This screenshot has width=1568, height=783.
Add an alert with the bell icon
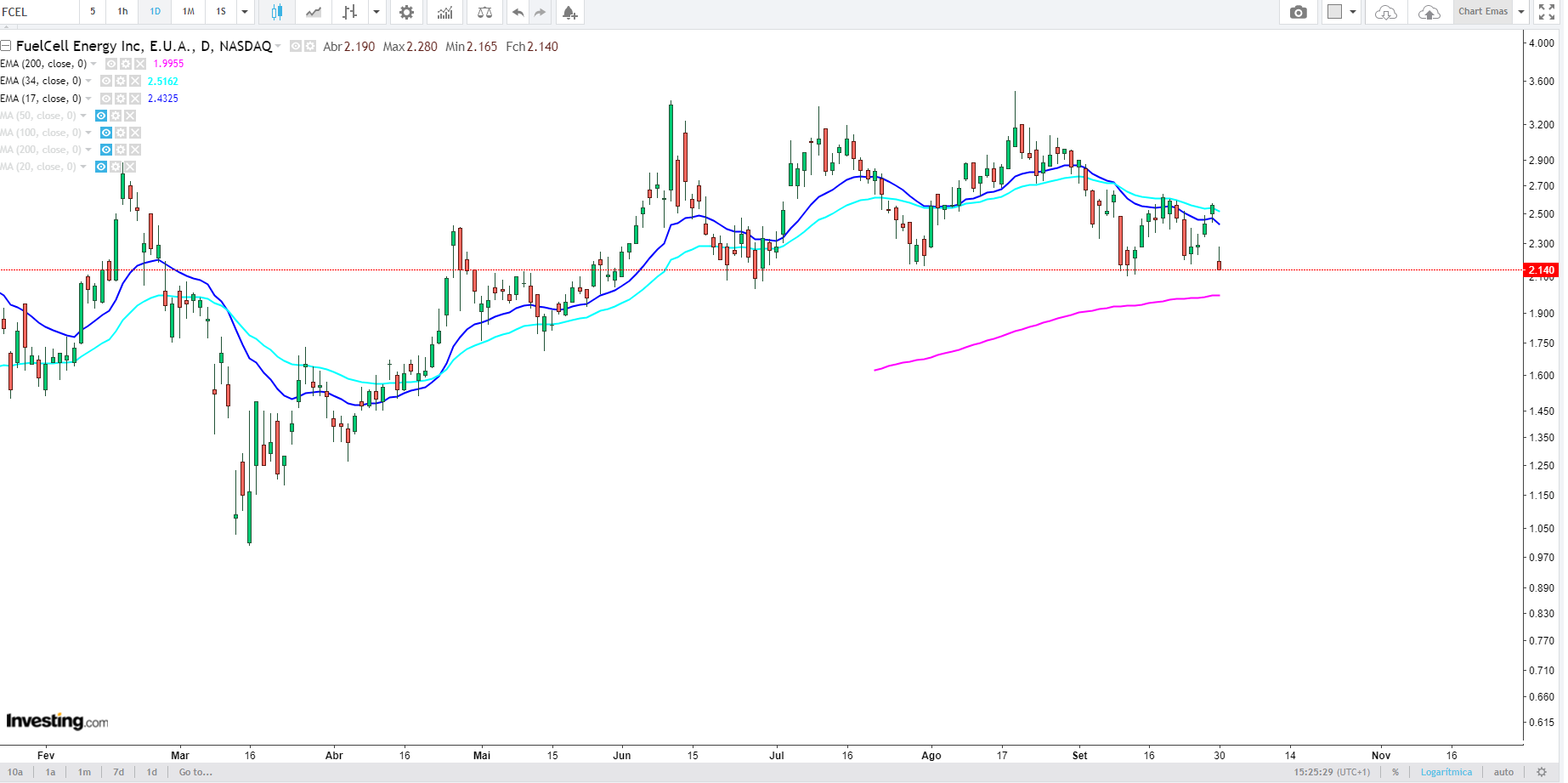[x=569, y=12]
